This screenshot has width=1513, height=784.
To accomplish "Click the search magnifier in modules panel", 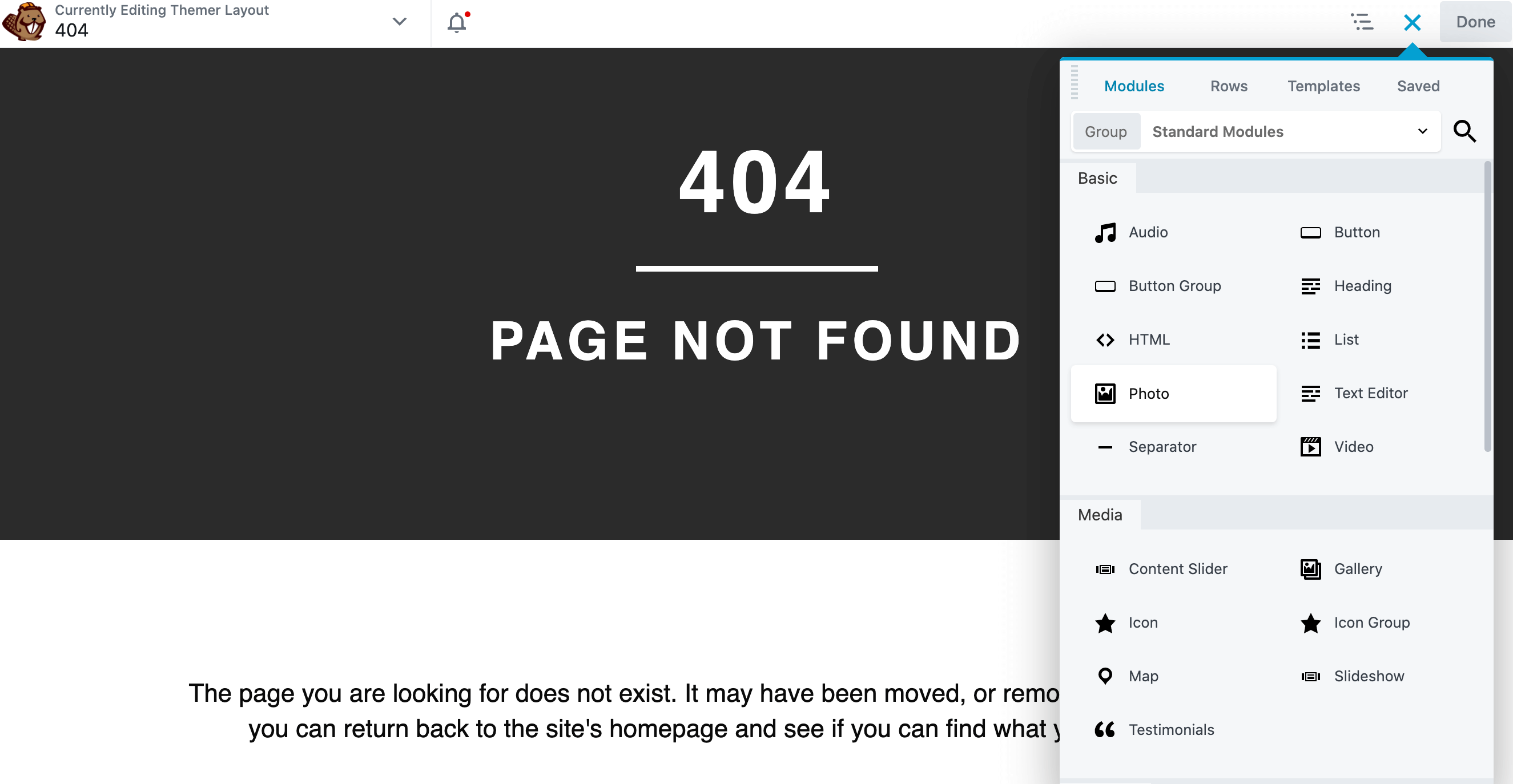I will tap(1464, 131).
